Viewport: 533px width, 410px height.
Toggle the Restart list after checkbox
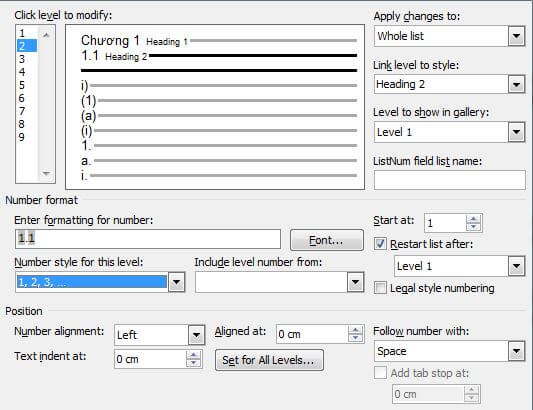click(x=380, y=244)
